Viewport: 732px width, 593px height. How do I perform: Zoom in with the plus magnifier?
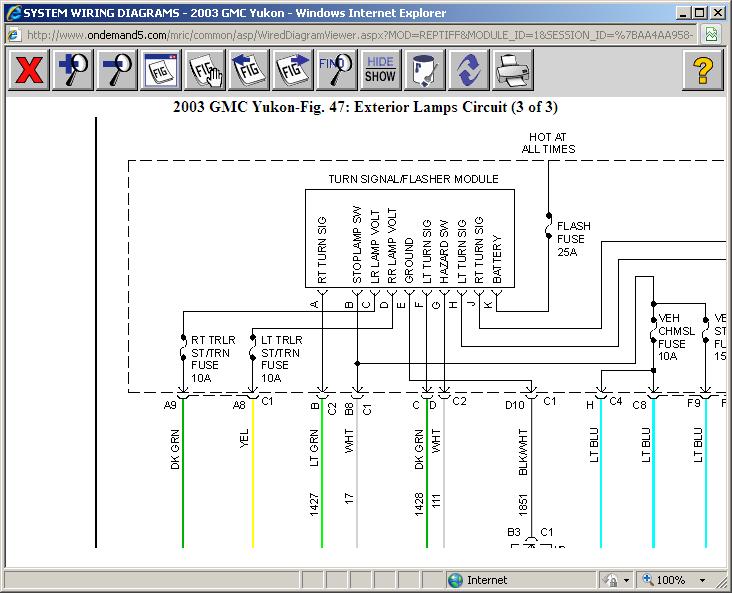pos(73,70)
